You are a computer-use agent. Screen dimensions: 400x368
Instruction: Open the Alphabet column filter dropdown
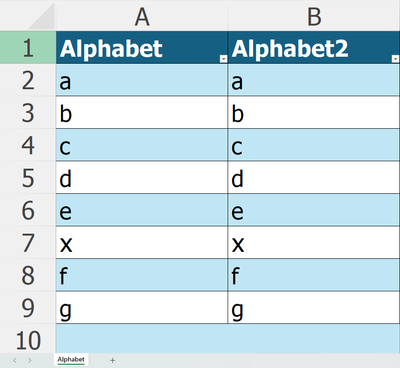click(223, 59)
